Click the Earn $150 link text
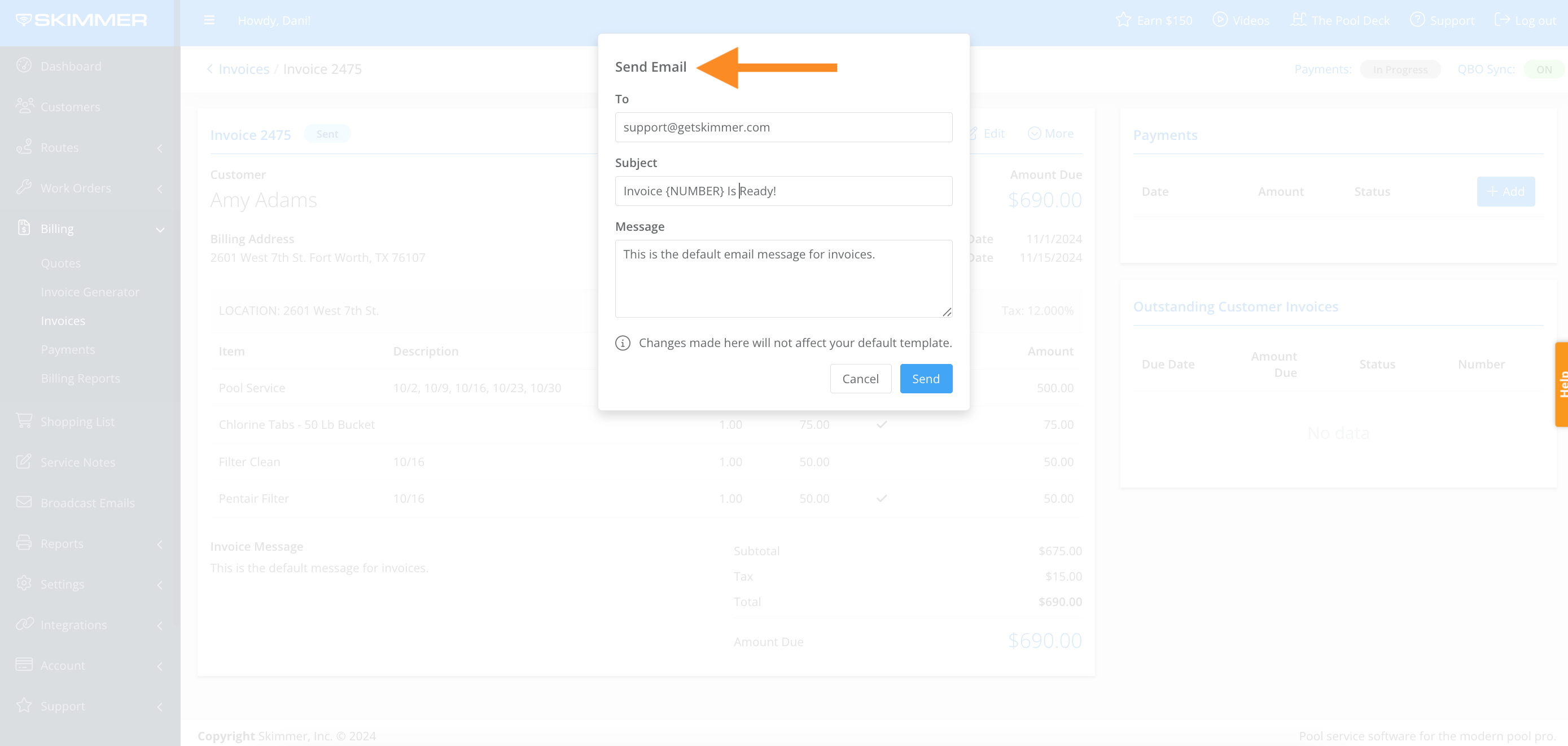Viewport: 1568px width, 746px height. point(1164,20)
